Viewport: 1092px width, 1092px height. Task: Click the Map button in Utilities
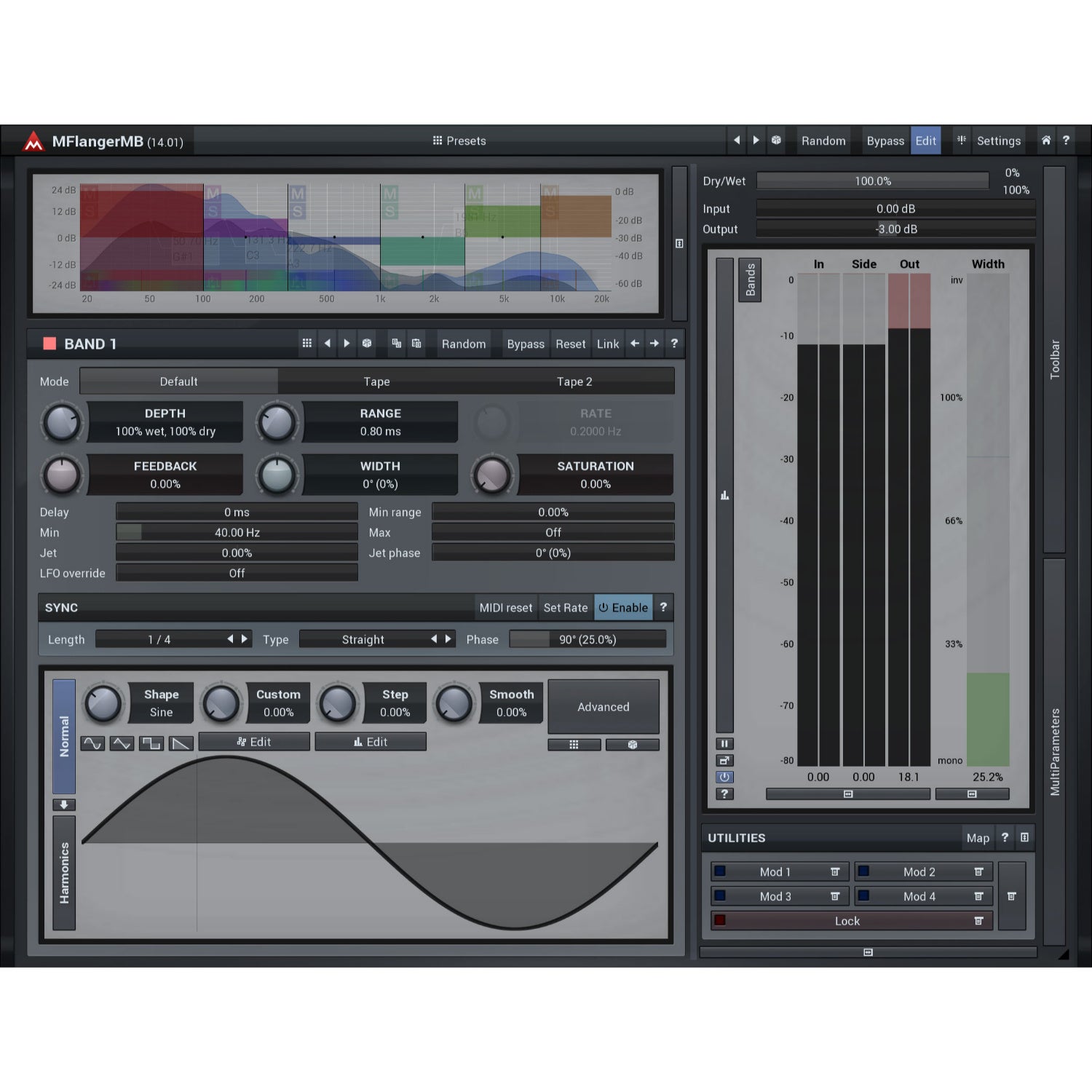click(x=978, y=838)
